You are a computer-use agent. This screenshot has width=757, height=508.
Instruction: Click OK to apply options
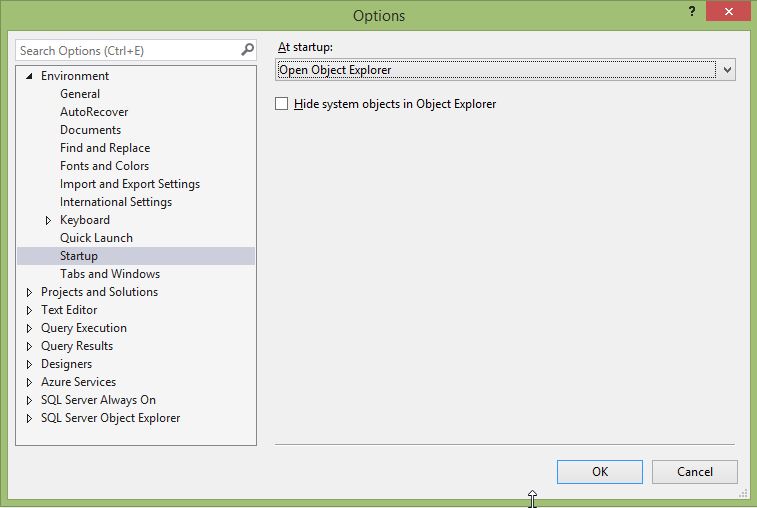(600, 472)
